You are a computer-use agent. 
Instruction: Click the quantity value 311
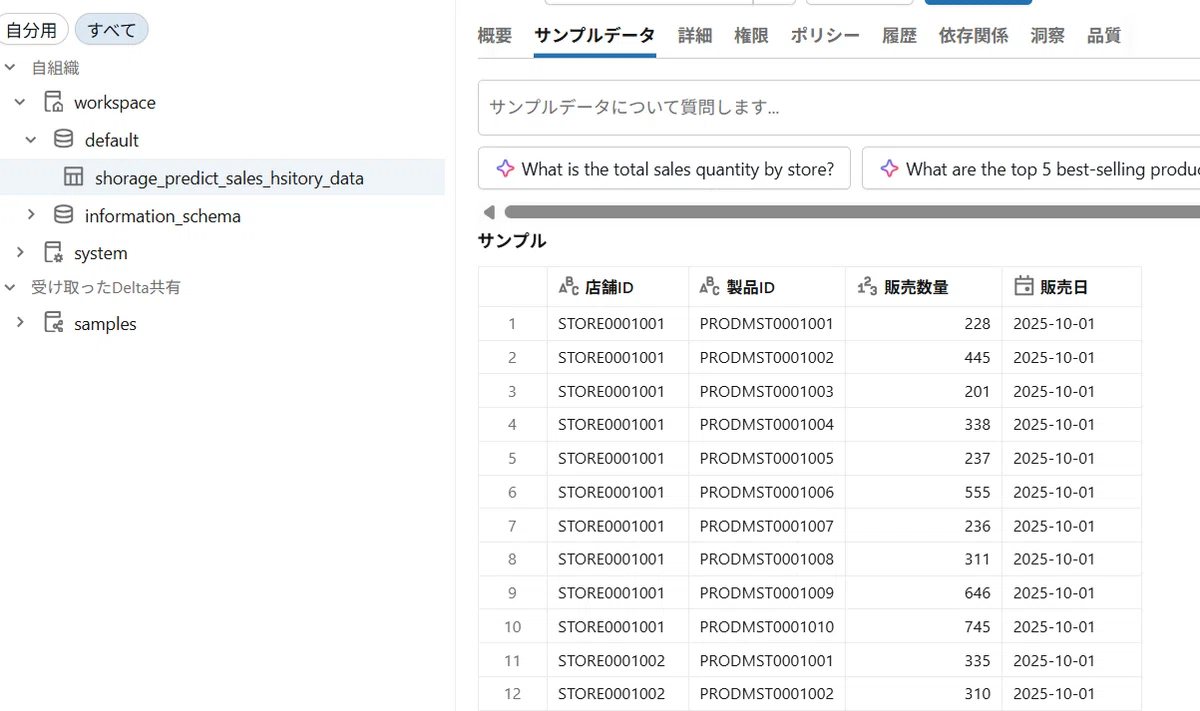point(977,559)
